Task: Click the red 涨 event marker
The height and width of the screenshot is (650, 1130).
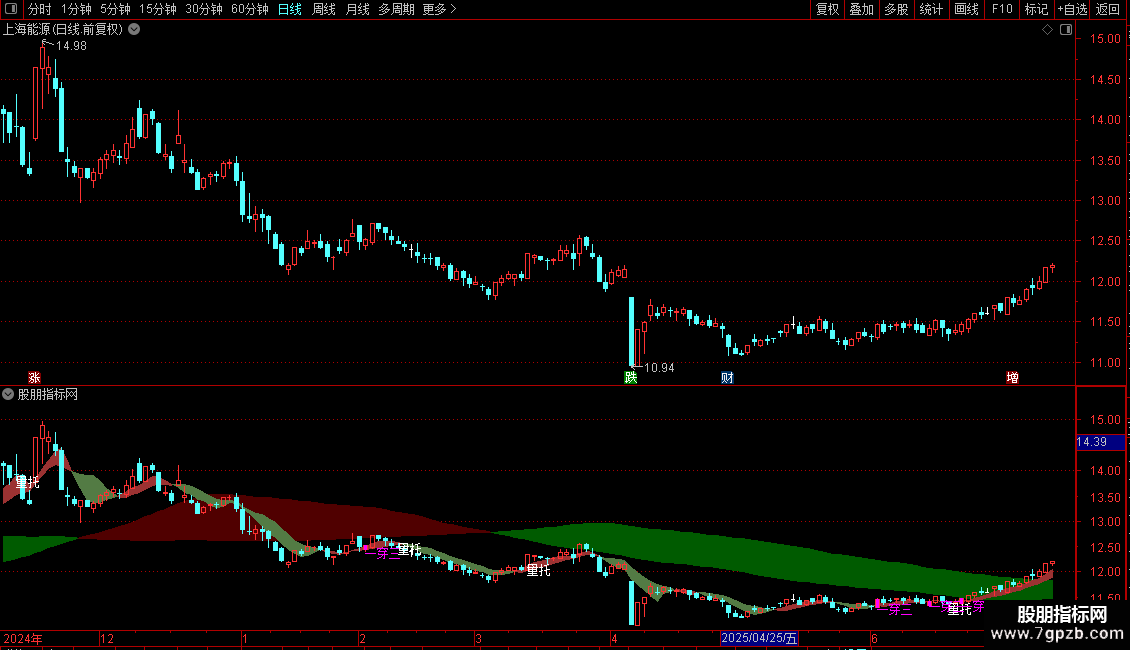Action: tap(34, 378)
